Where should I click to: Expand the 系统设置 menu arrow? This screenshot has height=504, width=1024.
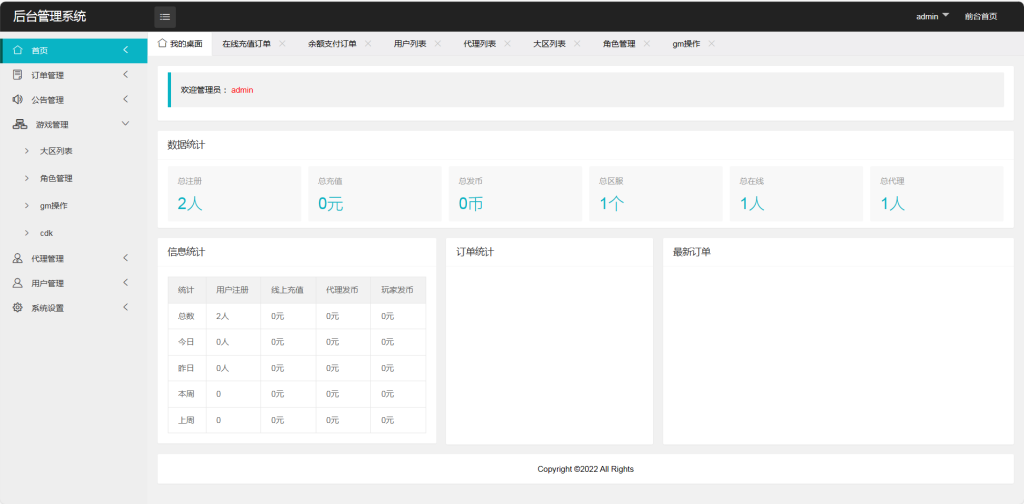tap(125, 308)
